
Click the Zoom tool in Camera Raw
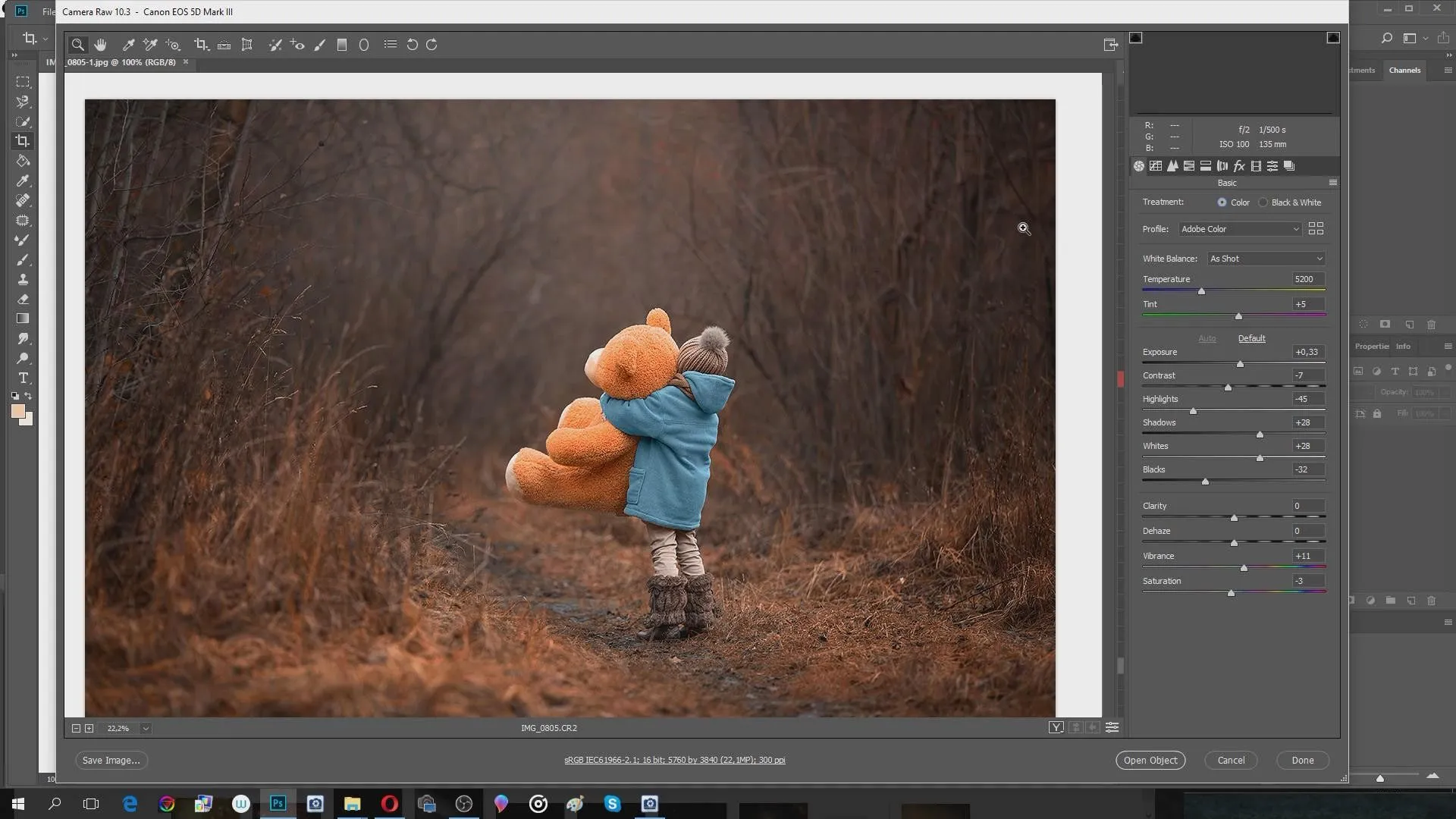pyautogui.click(x=77, y=44)
